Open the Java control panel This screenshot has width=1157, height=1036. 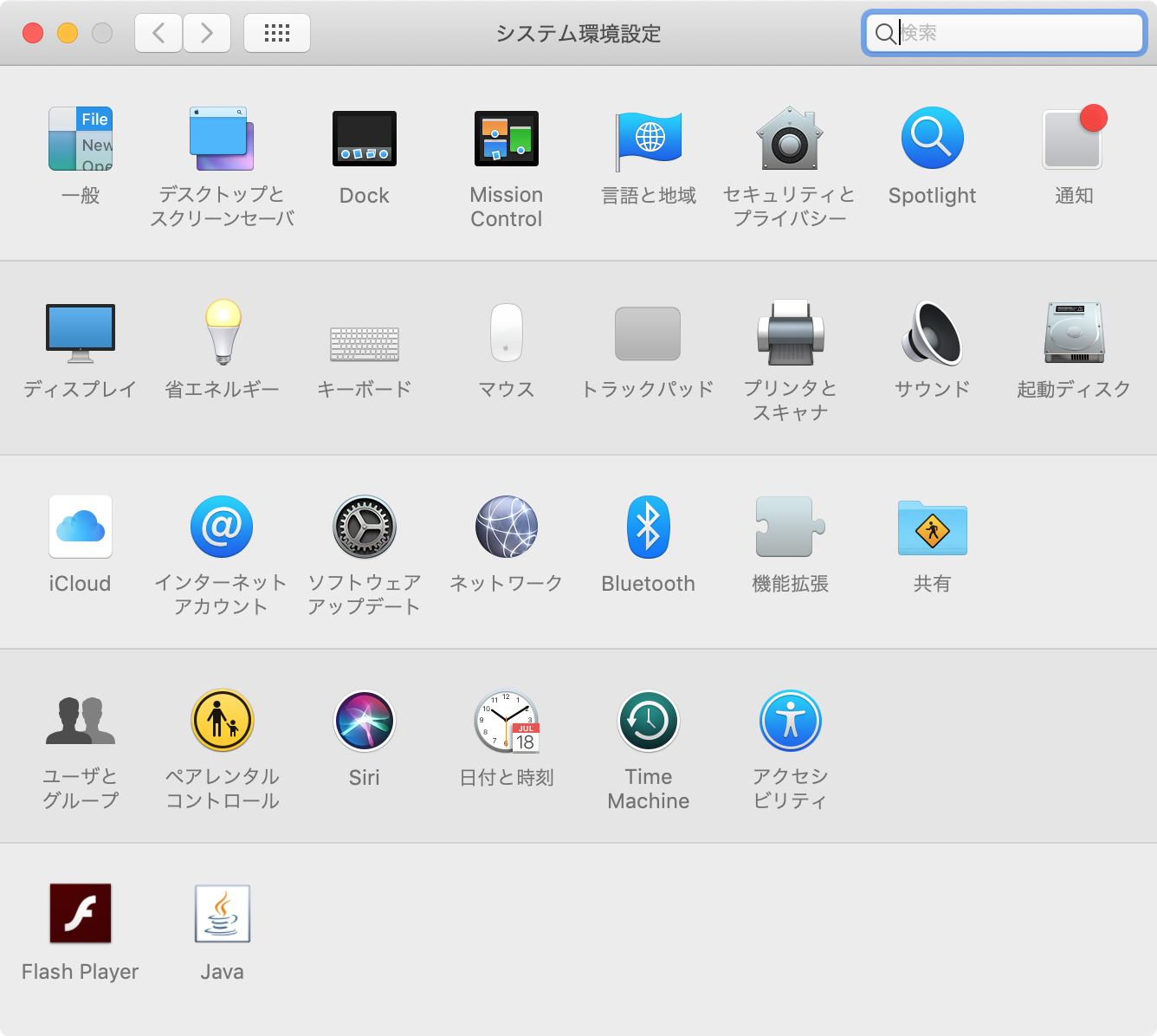(222, 912)
